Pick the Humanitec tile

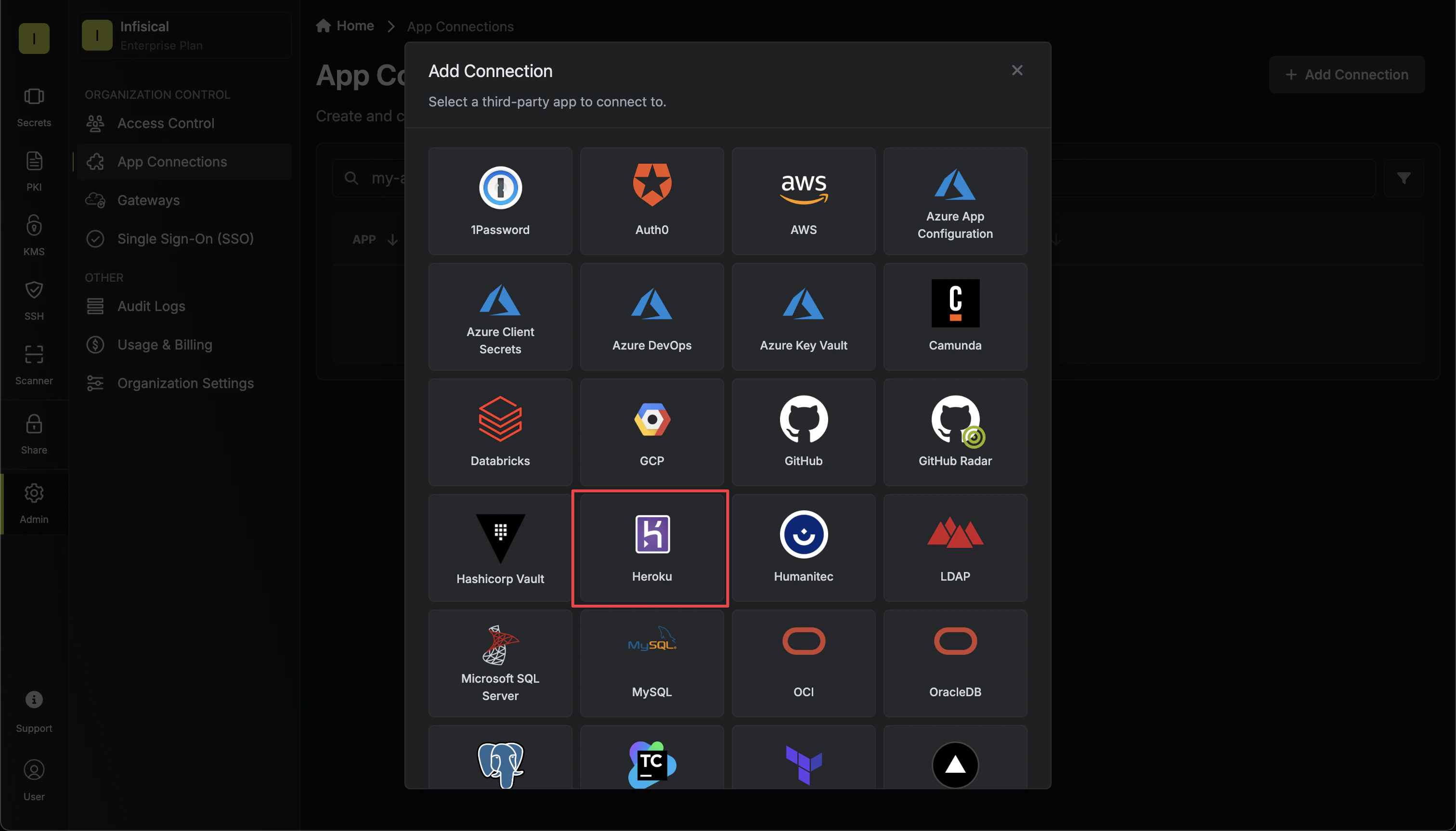[804, 548]
